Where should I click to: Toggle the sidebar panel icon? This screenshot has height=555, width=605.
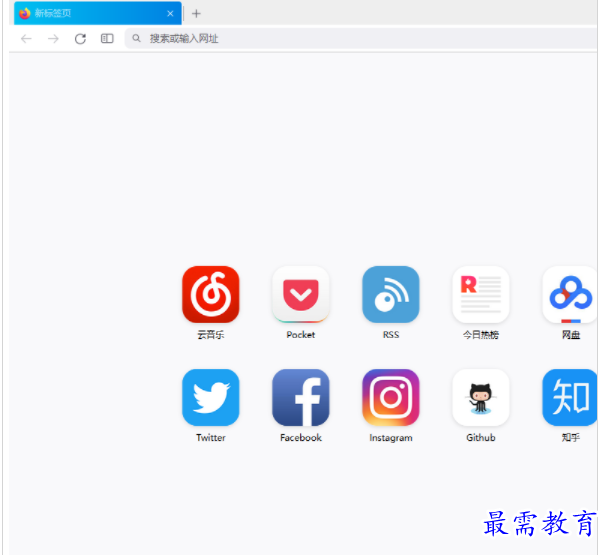107,38
